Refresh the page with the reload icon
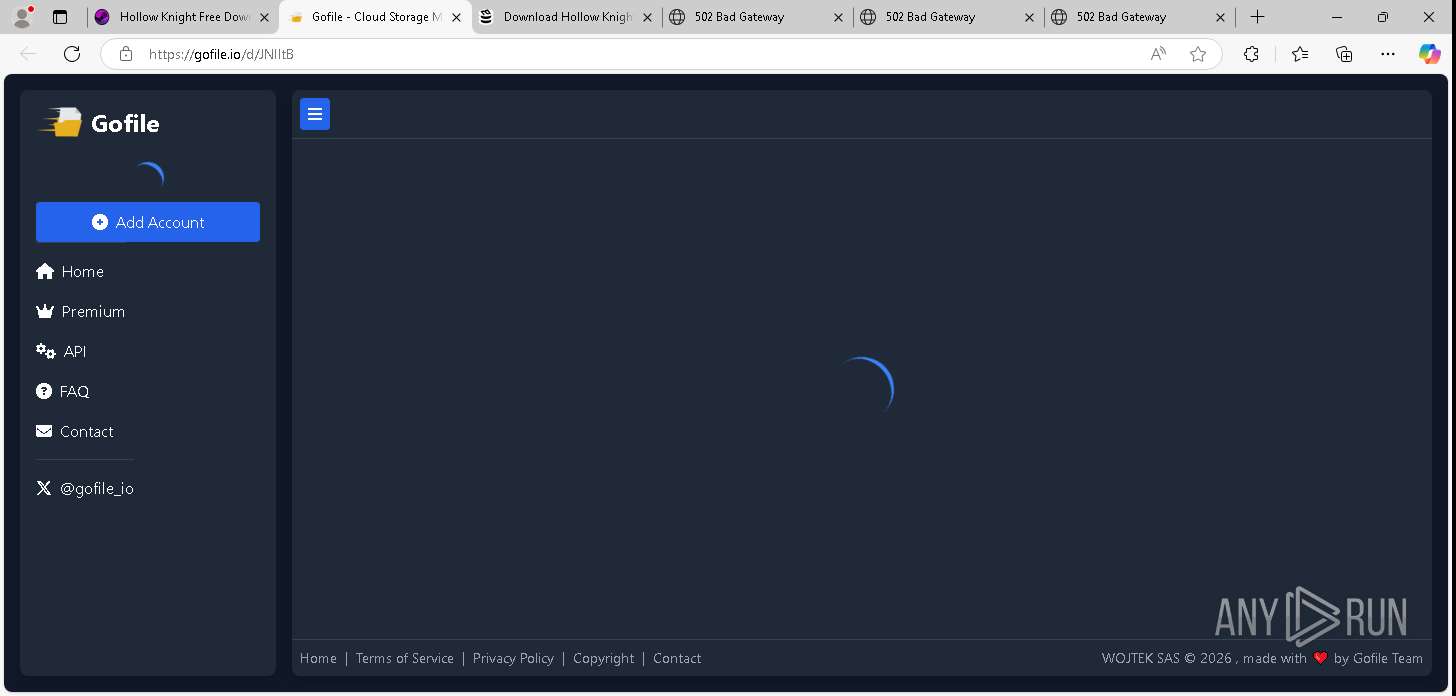The width and height of the screenshot is (1456, 696). pos(72,54)
